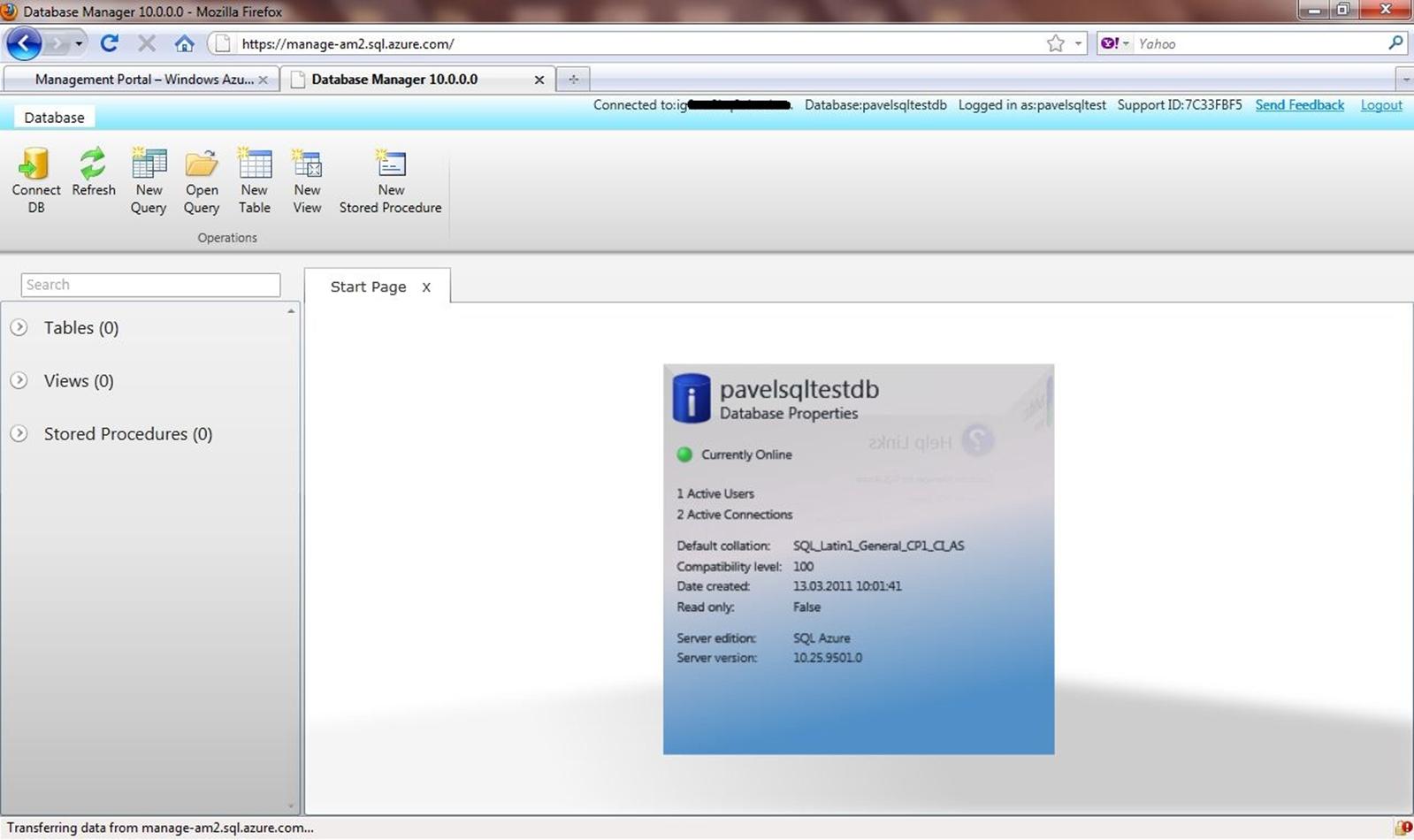1414x840 pixels.
Task: Expand the Stored Procedures (0) section
Action: 19,433
